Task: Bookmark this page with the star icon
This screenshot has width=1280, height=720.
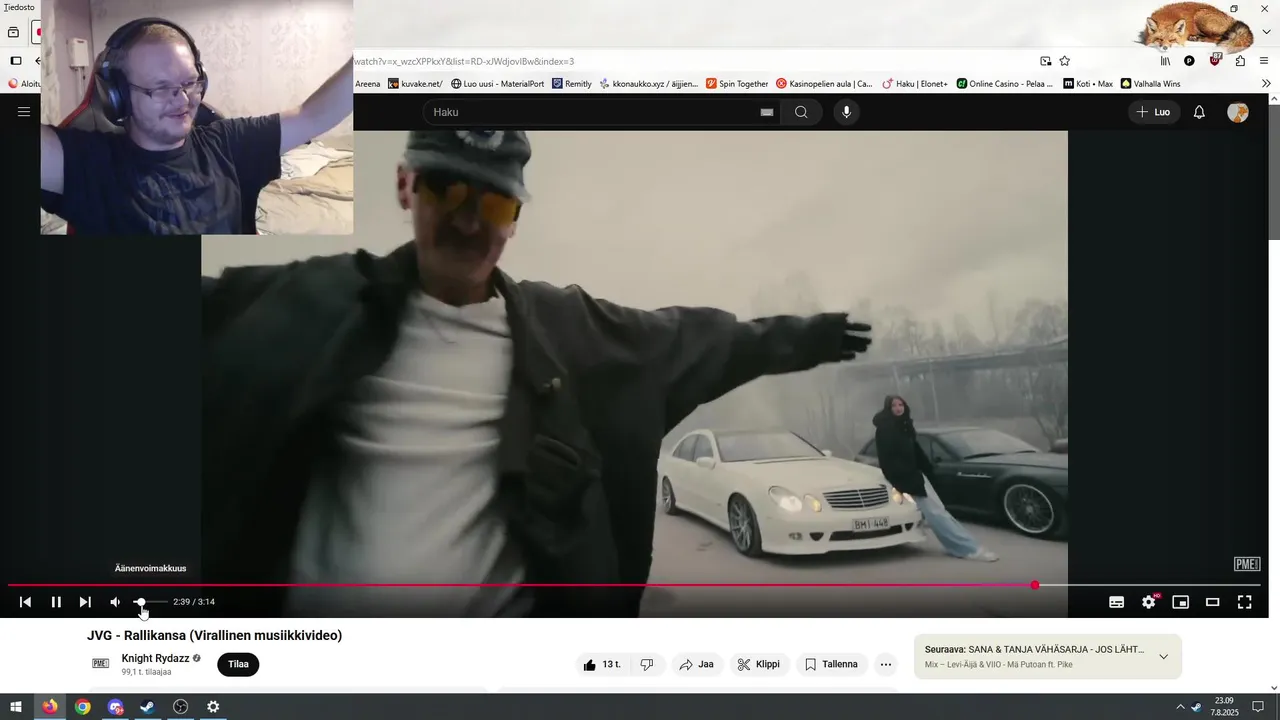Action: pyautogui.click(x=1065, y=61)
